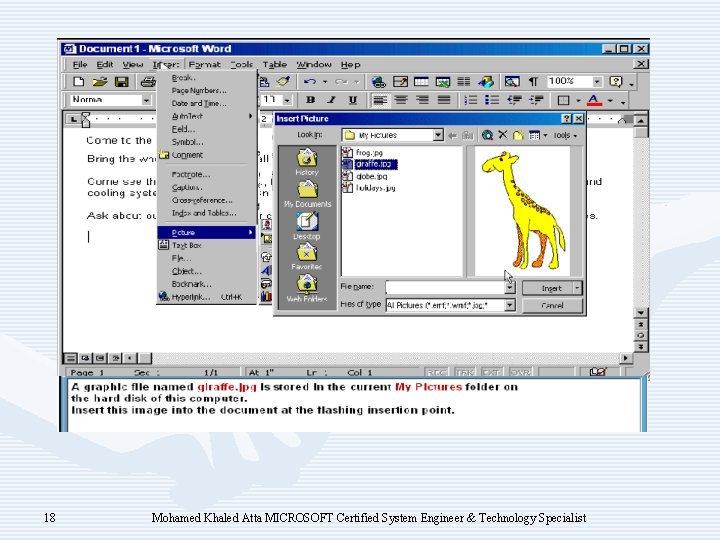Center align the text
This screenshot has width=720, height=540.
click(x=401, y=100)
